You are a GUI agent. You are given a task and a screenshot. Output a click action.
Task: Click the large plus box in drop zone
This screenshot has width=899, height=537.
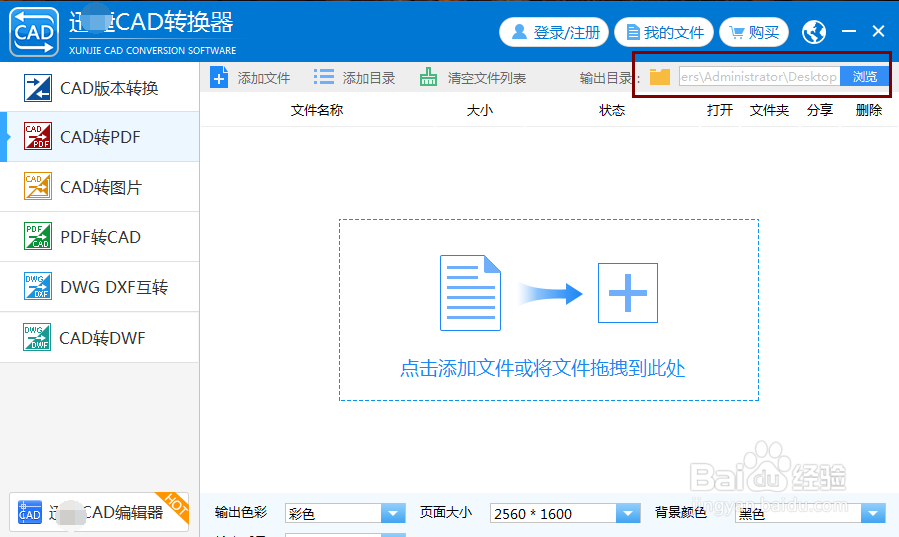(628, 293)
